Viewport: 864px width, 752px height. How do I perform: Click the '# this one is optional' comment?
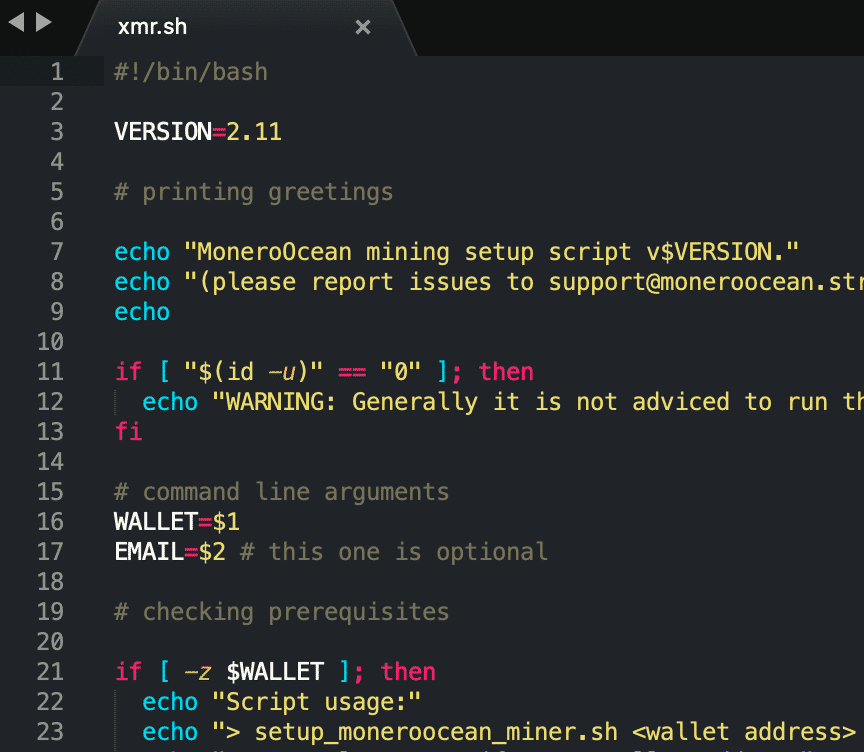(x=394, y=552)
